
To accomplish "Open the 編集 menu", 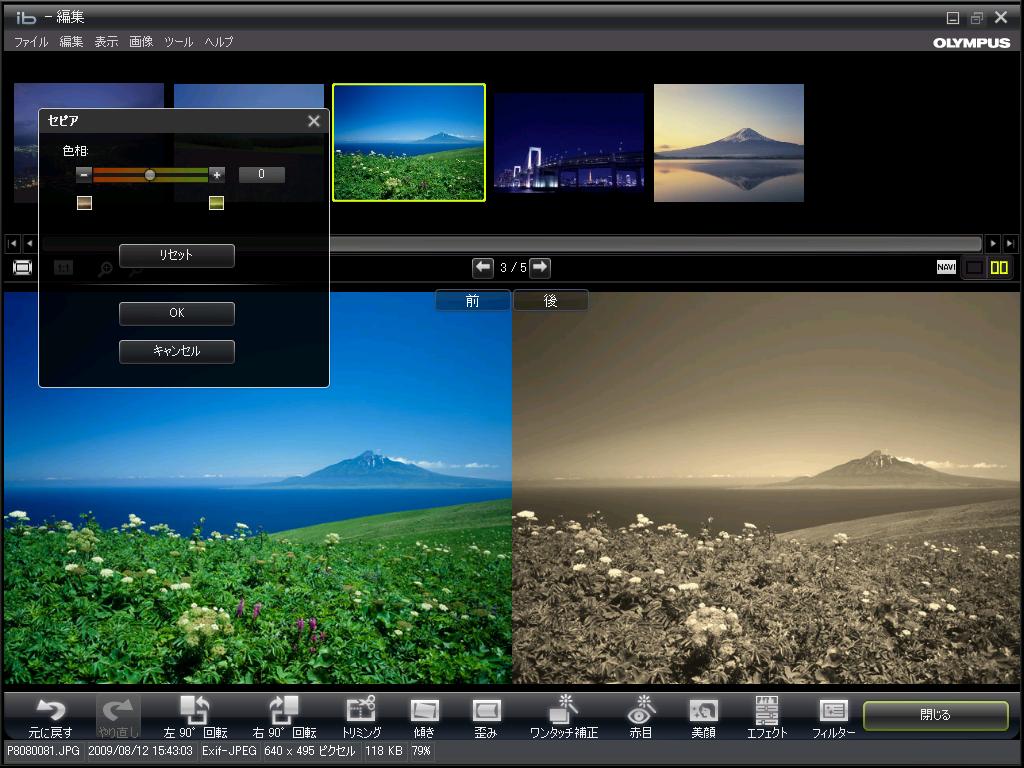I will [71, 42].
